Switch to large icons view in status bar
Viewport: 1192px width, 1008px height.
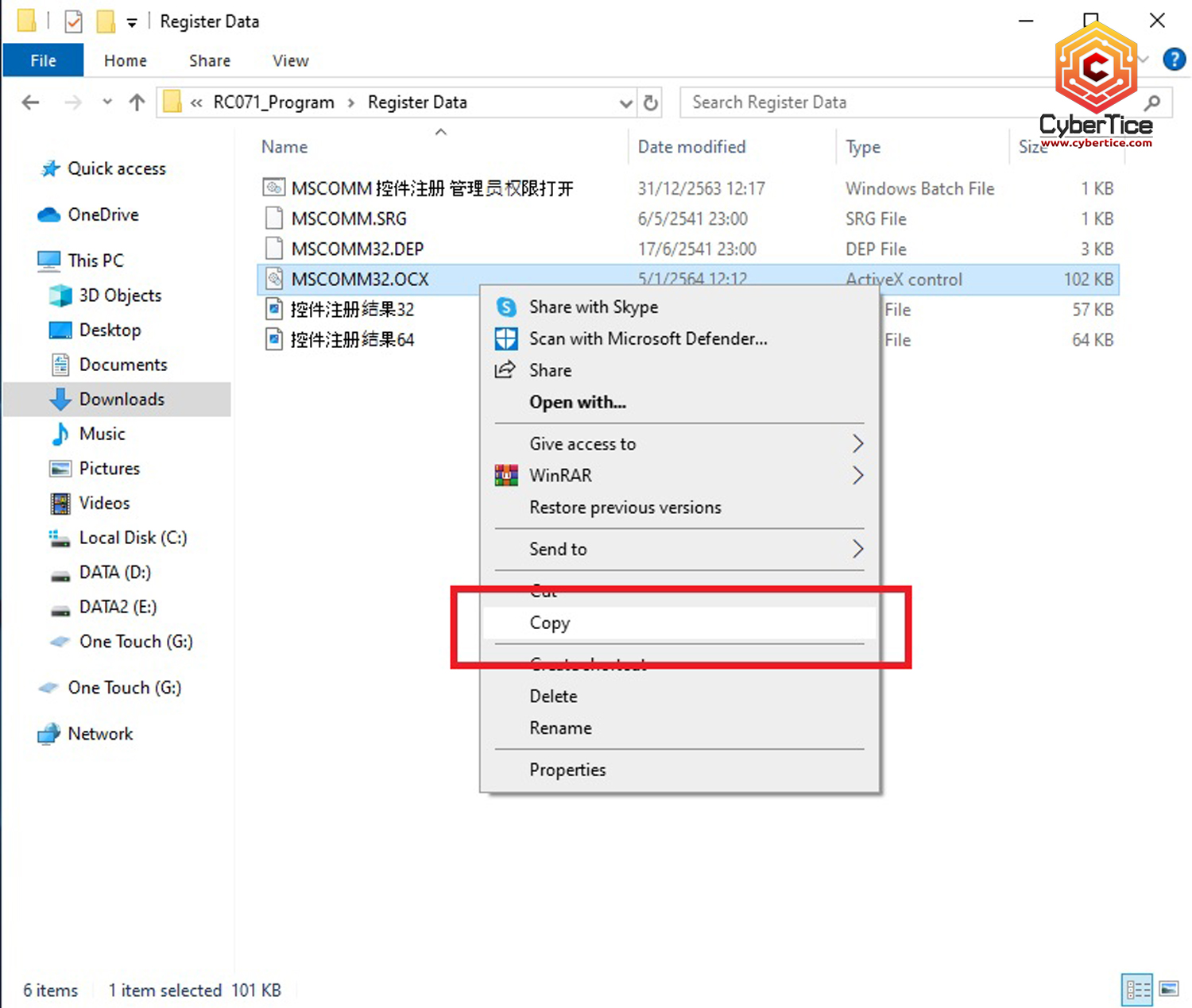coord(1169,989)
